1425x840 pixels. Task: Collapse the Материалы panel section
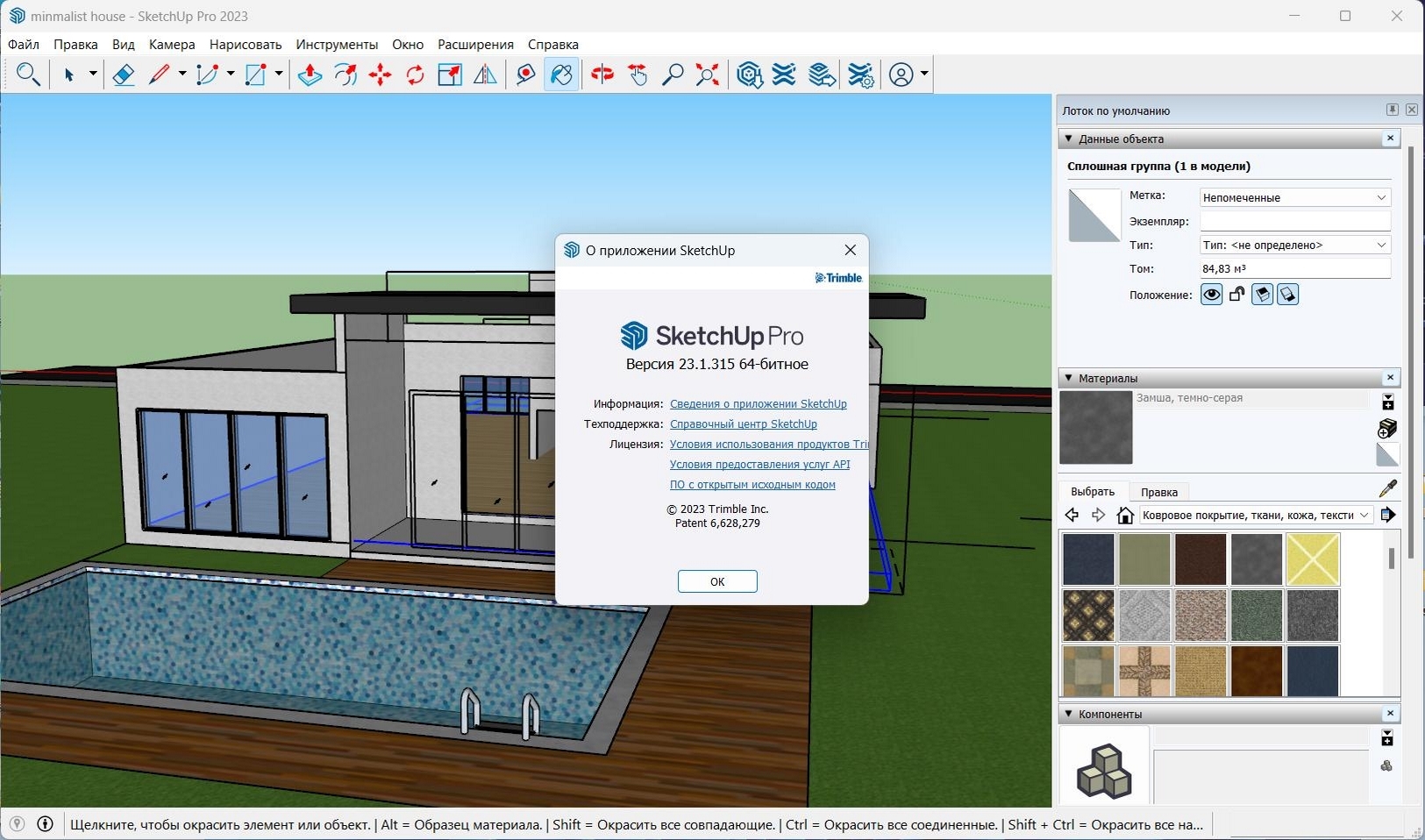1068,378
